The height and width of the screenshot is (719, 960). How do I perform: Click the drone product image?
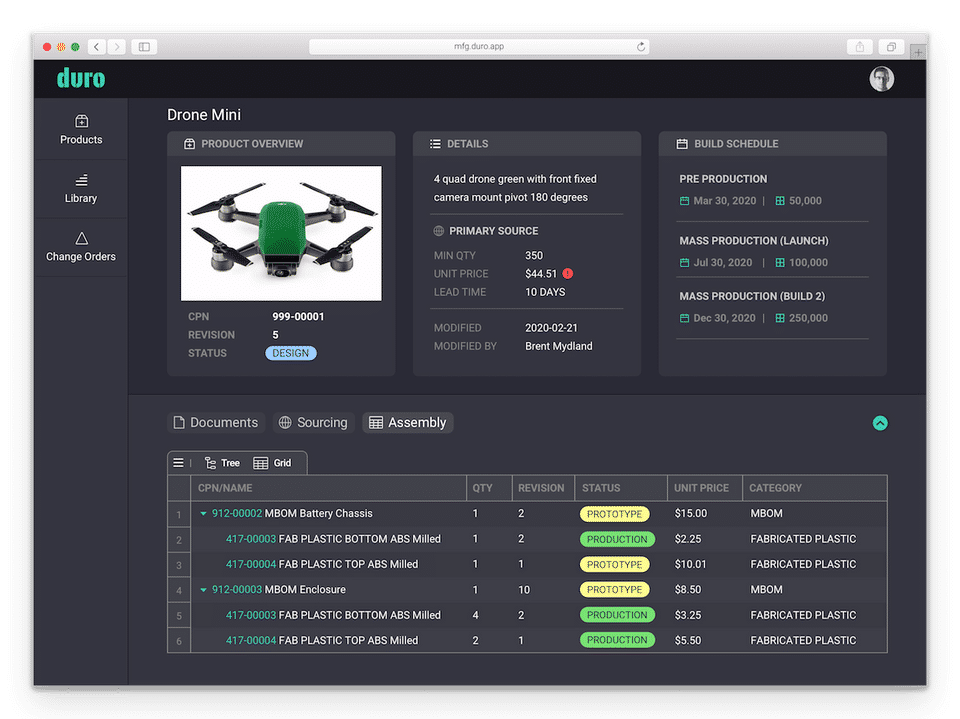point(281,233)
